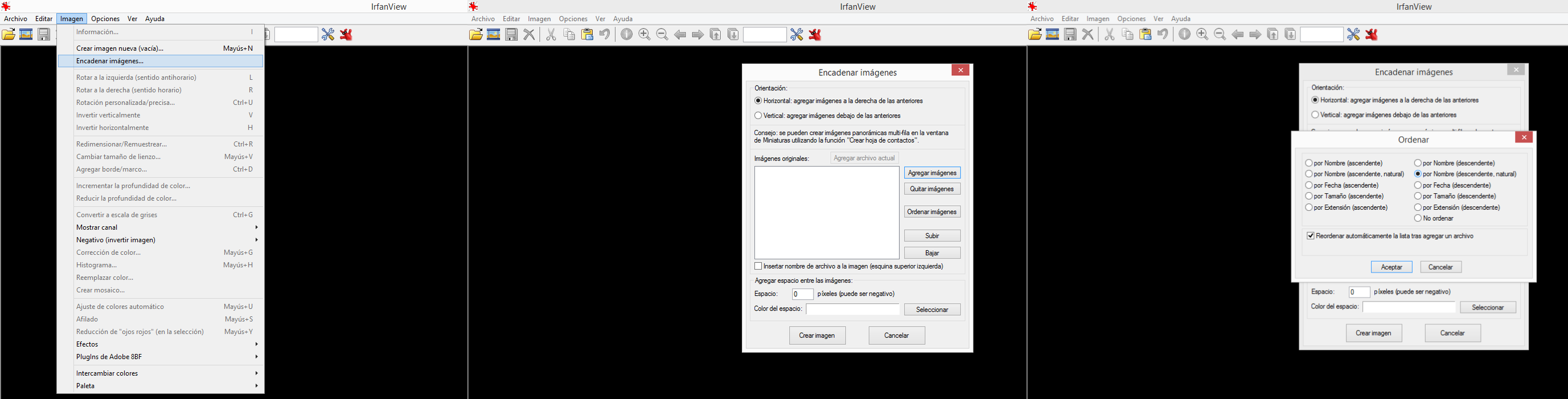Click the next page icon in the middle window
The width and height of the screenshot is (1568, 399).
[733, 35]
